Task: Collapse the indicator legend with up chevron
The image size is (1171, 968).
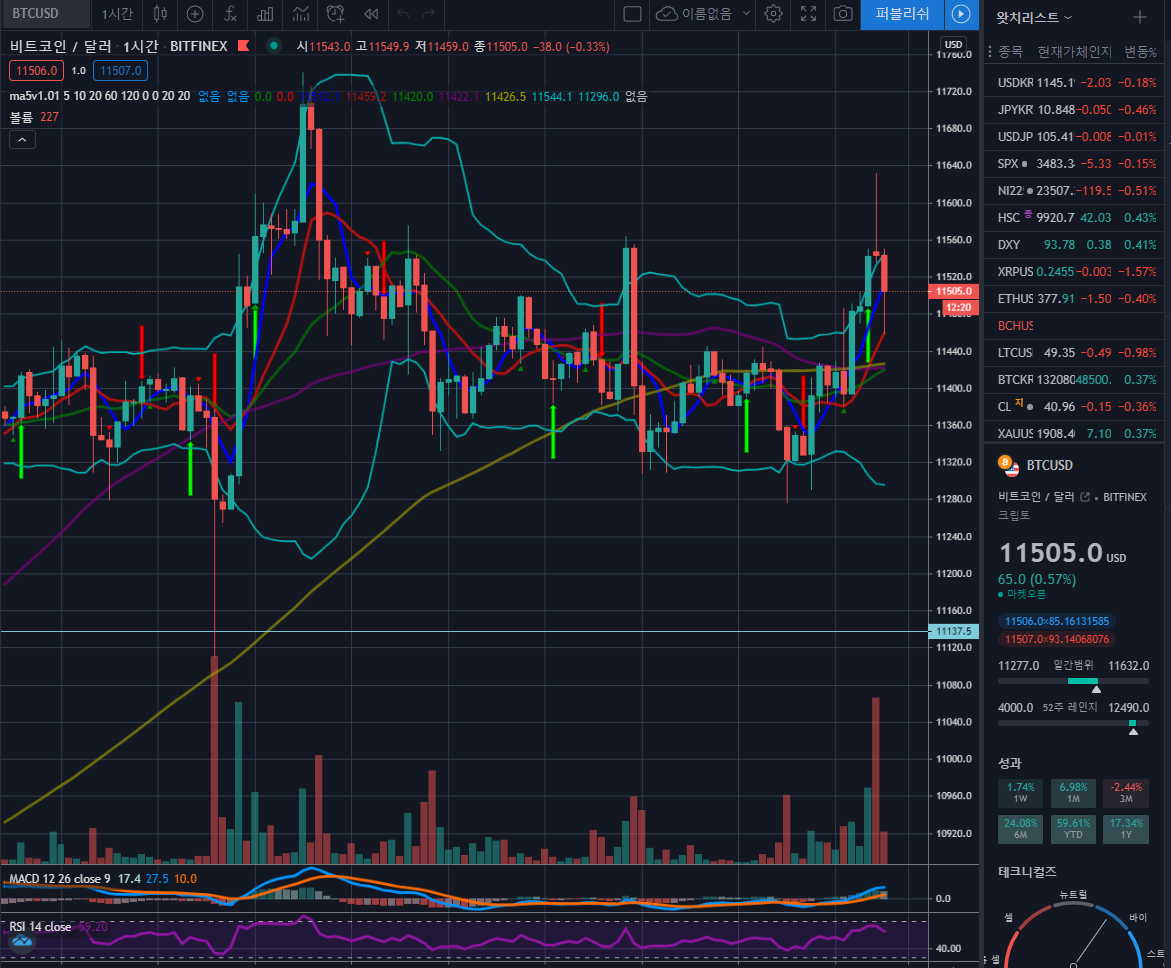Action: pyautogui.click(x=22, y=140)
